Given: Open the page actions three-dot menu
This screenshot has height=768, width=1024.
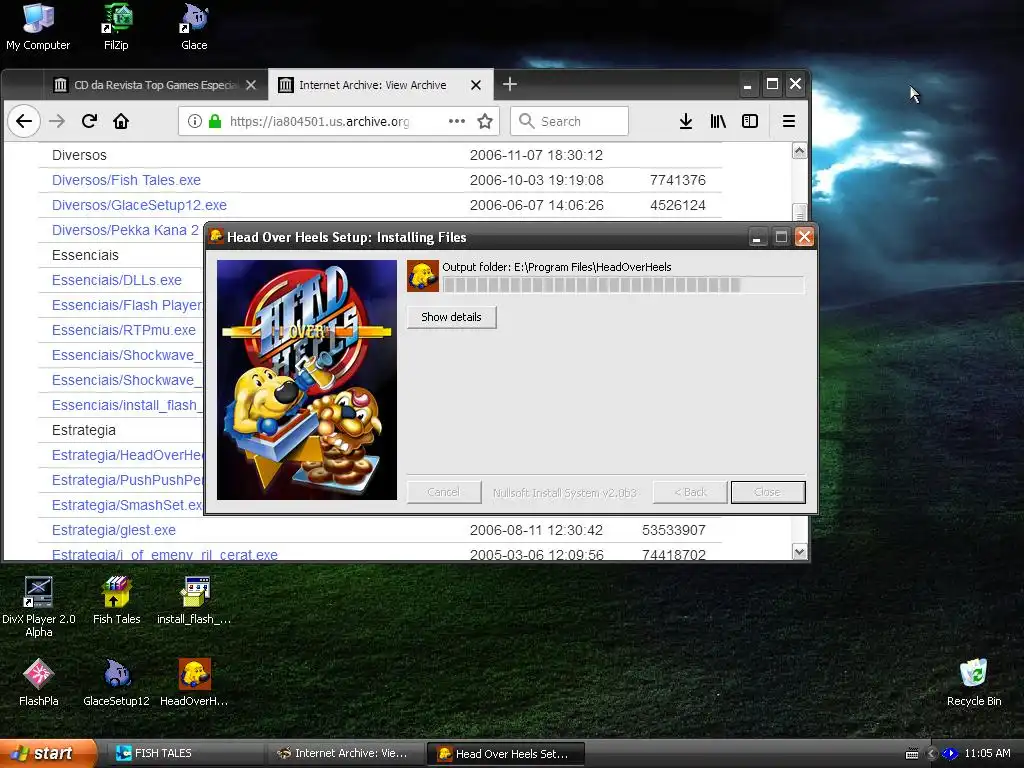Looking at the screenshot, I should tap(457, 121).
